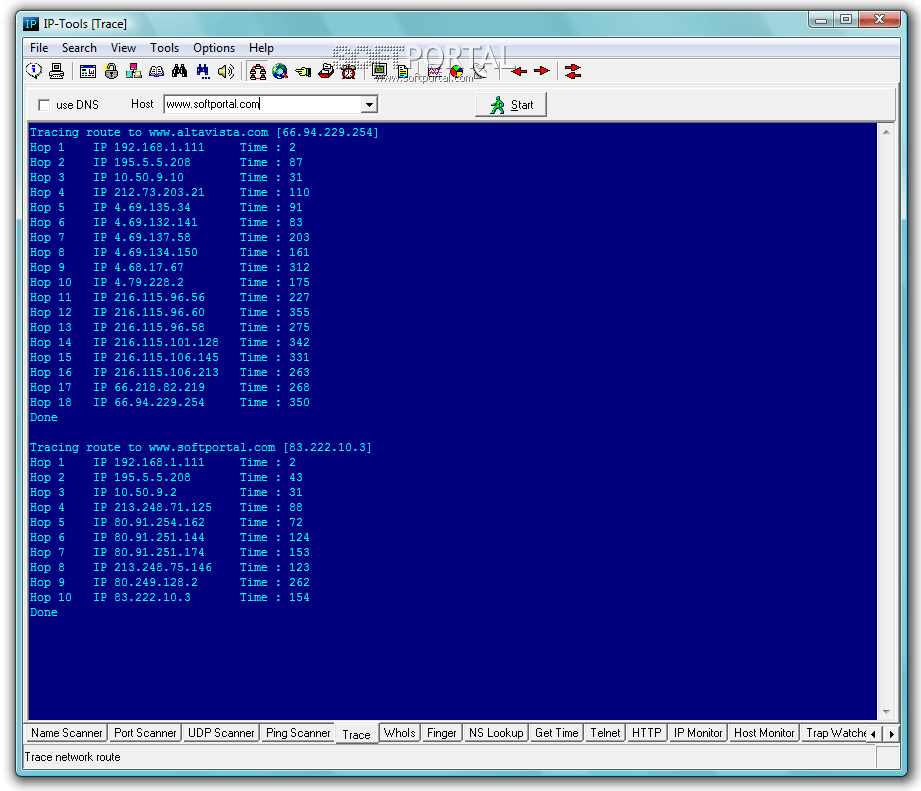Screen dimensions: 921x791
Task: Click the pointing hand Finger icon
Action: [x=303, y=72]
